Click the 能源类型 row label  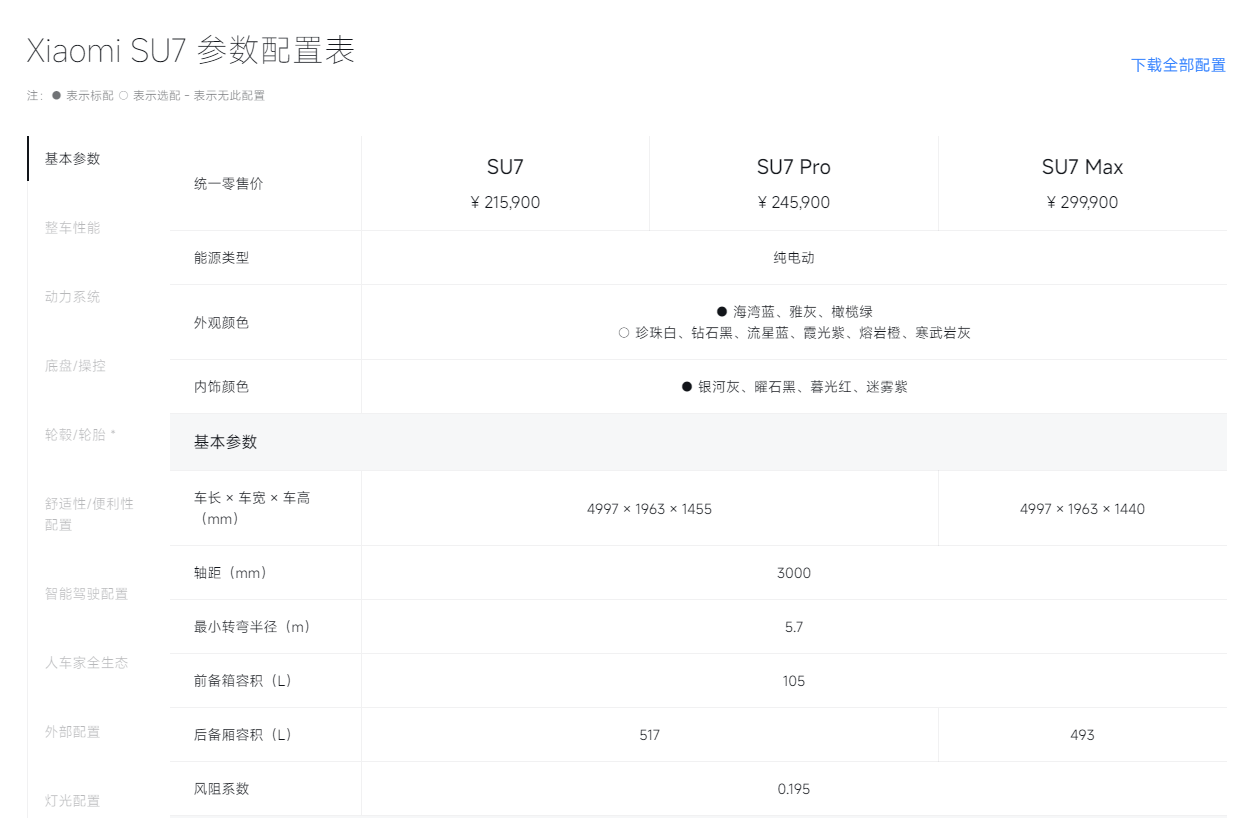(222, 258)
